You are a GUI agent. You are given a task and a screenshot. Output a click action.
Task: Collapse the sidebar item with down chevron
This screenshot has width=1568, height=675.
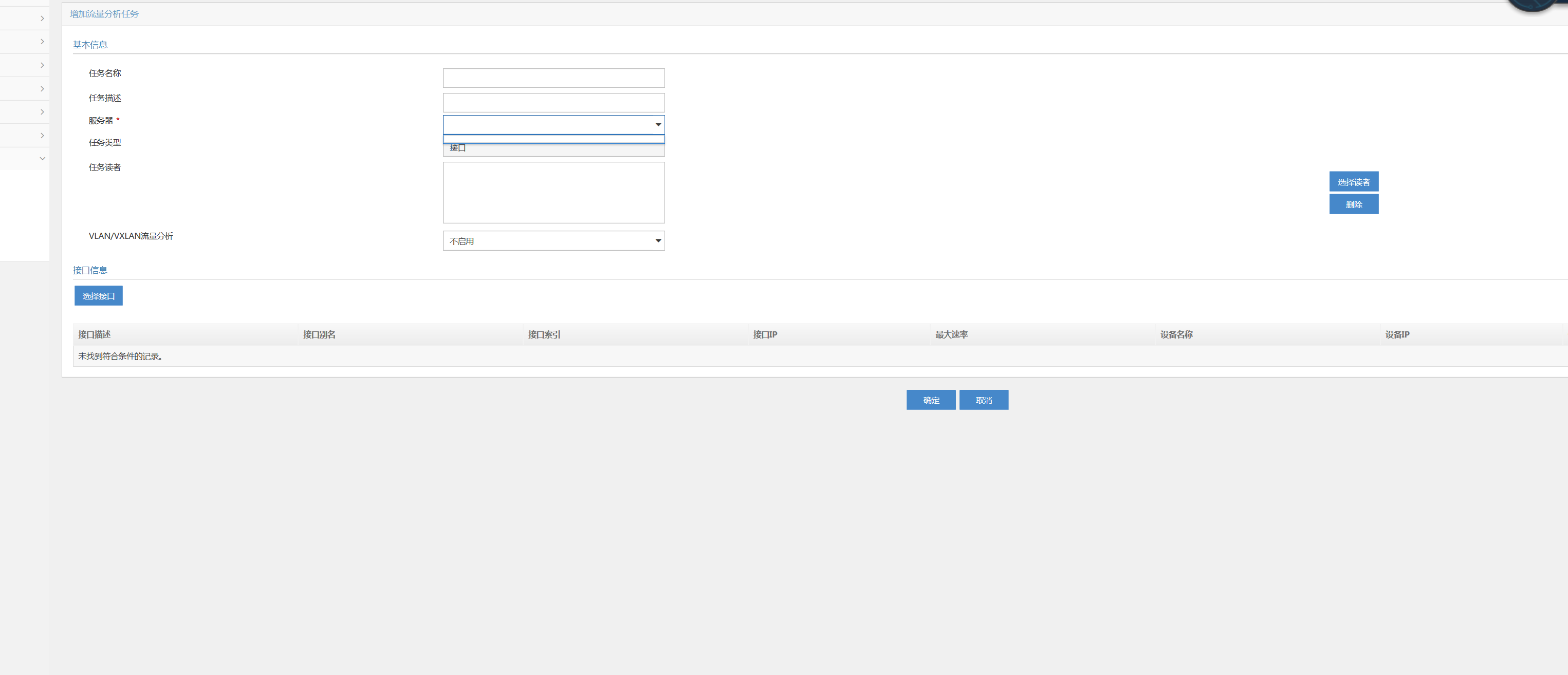42,158
